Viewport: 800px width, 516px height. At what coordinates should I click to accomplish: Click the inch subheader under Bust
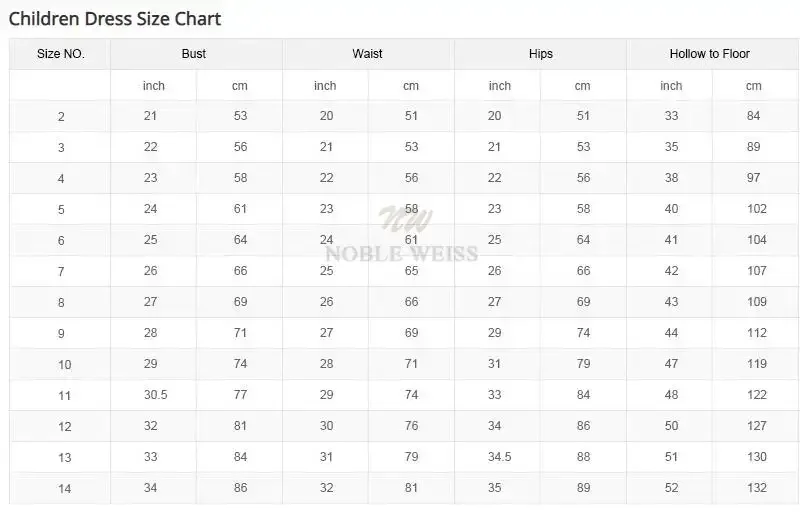[154, 86]
